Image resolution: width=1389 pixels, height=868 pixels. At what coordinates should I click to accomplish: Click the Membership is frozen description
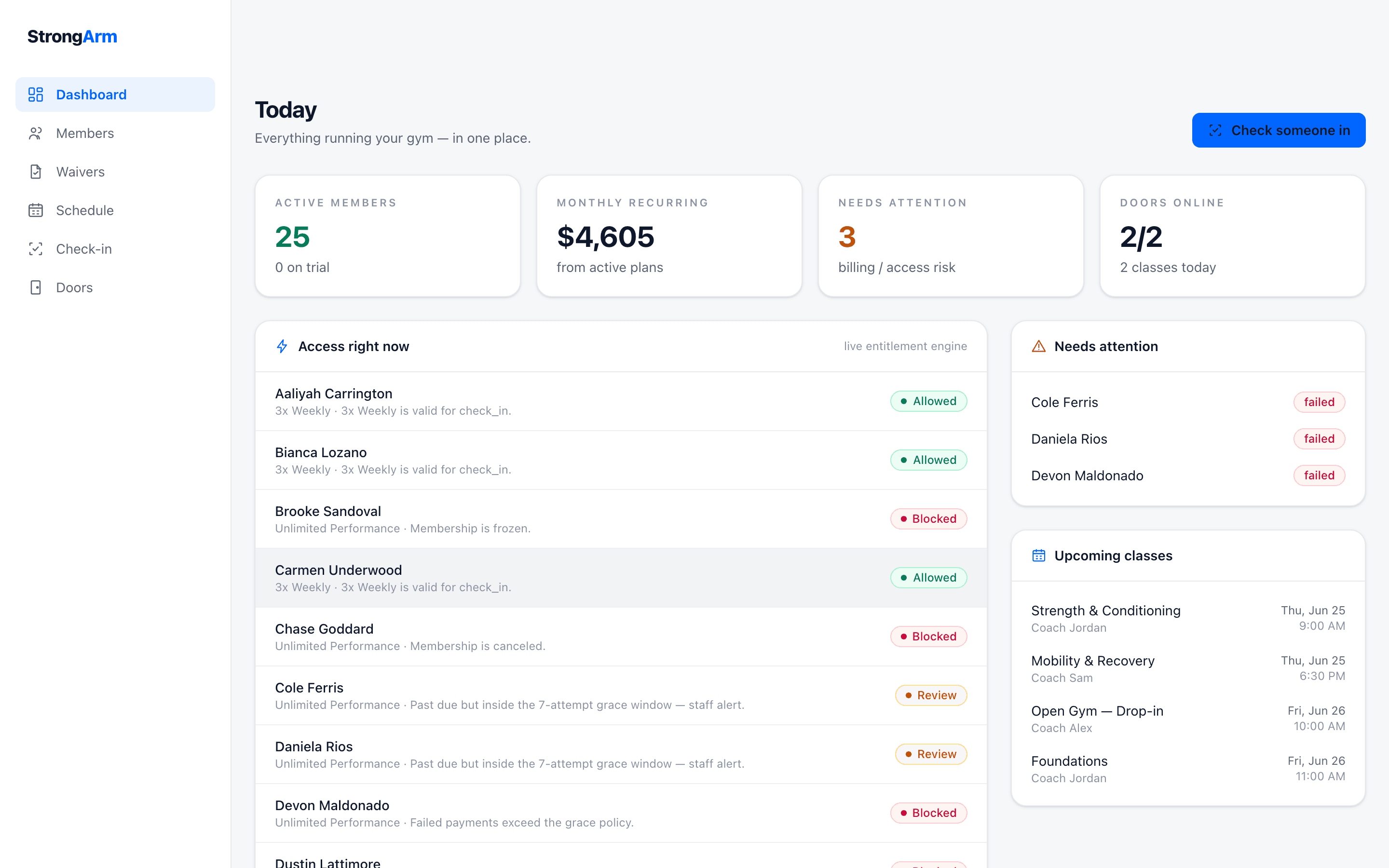point(470,528)
